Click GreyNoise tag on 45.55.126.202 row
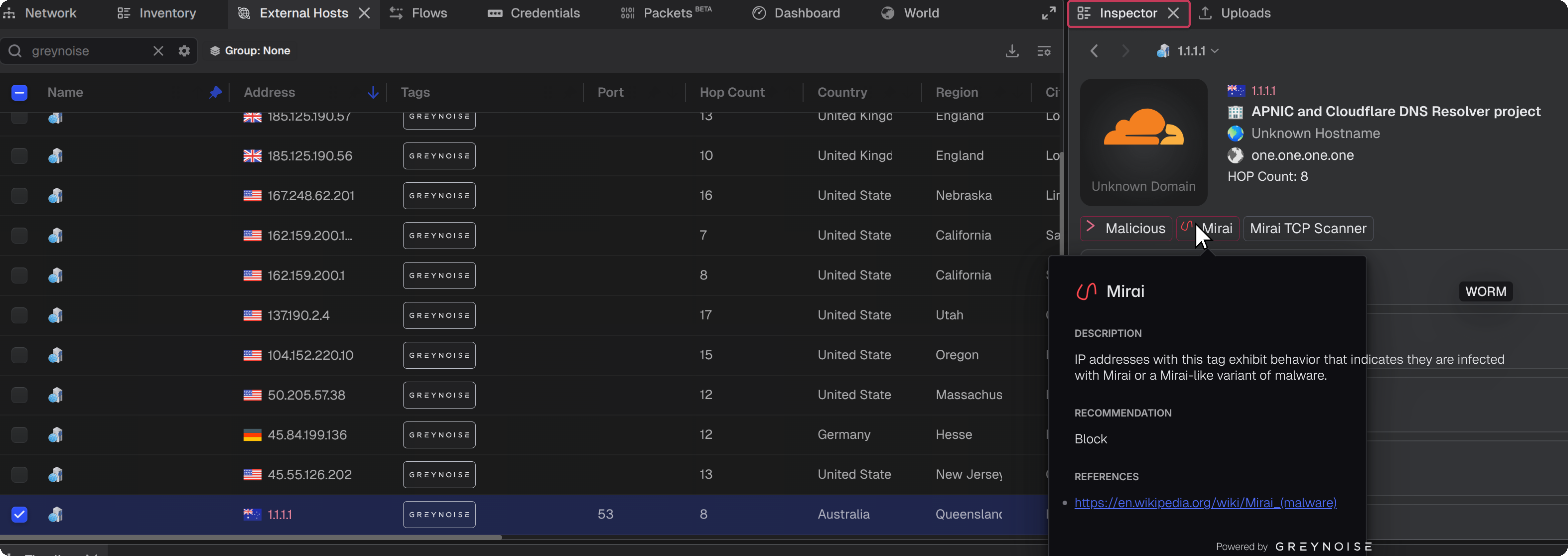Viewport: 1568px width, 556px height. (439, 474)
